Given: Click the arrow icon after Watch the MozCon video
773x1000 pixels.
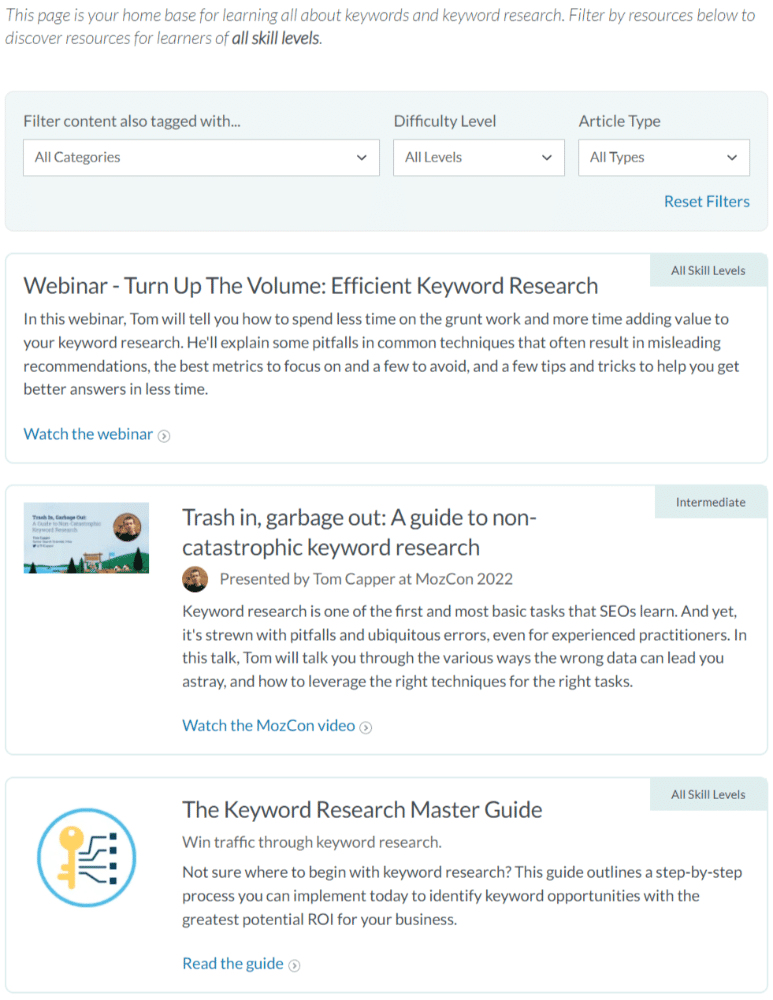Looking at the screenshot, I should 365,725.
